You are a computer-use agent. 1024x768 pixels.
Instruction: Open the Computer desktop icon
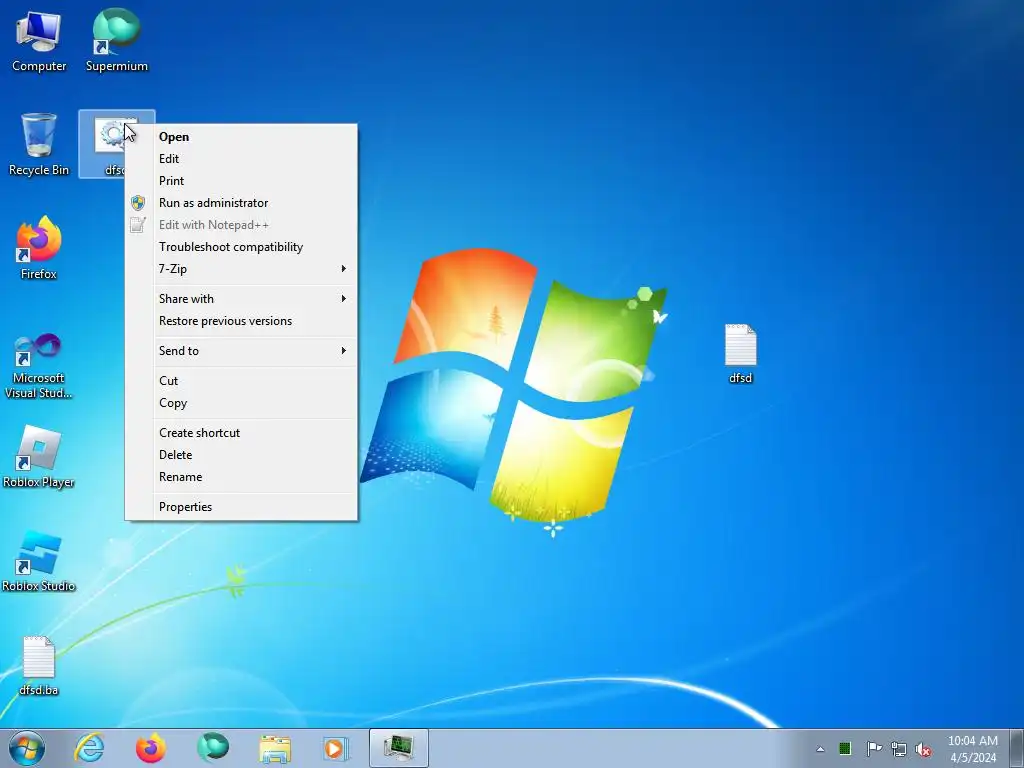click(39, 41)
